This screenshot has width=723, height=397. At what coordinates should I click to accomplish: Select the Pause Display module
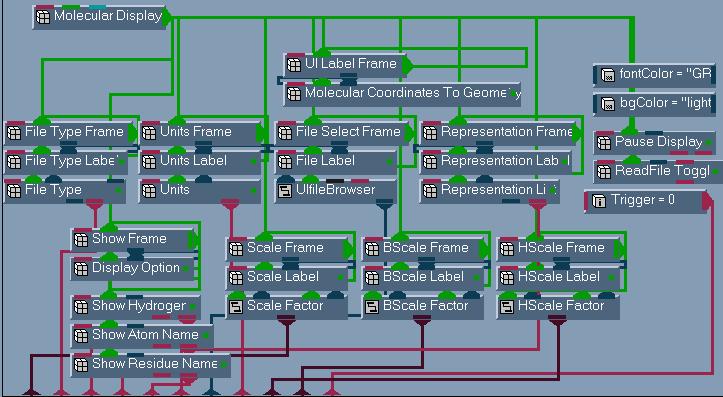(654, 142)
